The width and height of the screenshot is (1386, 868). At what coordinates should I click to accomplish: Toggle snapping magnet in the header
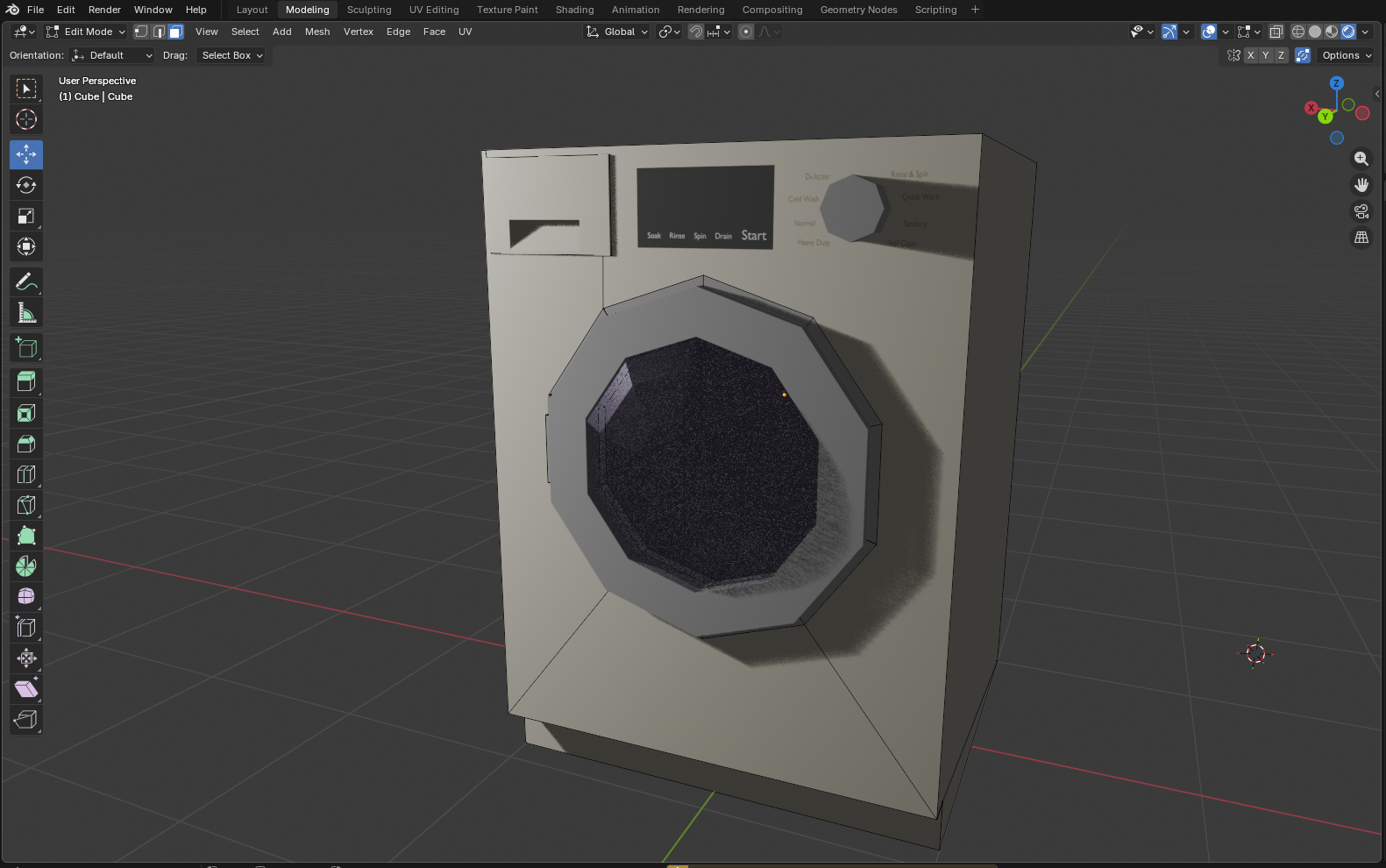[695, 32]
